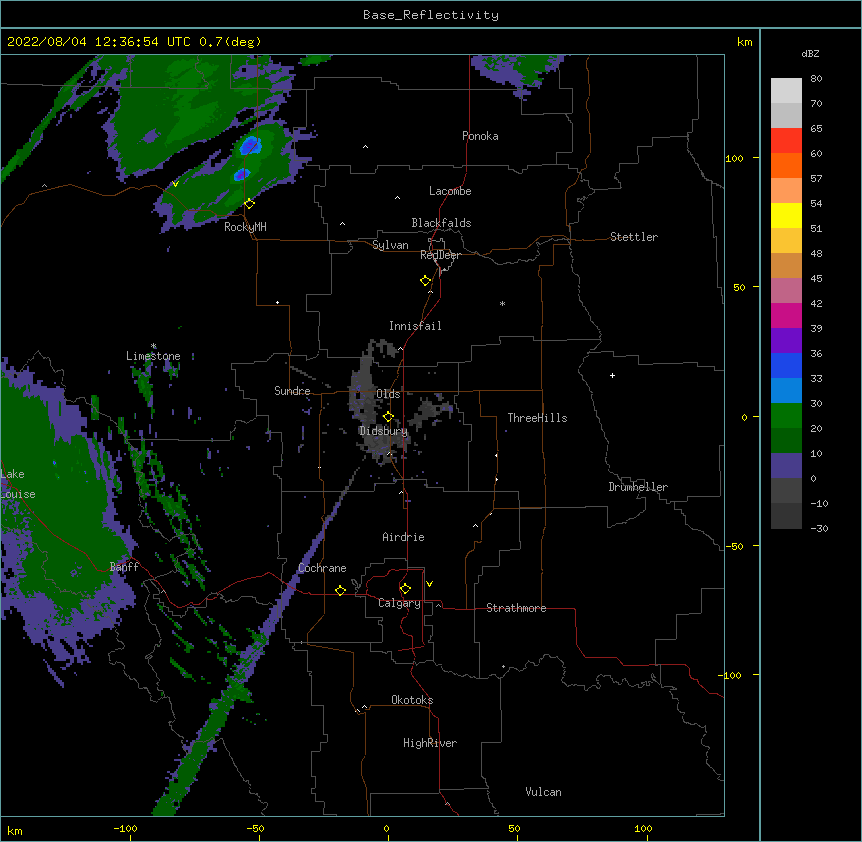The image size is (862, 842).
Task: Click the Cochrane town label
Action: click(x=322, y=568)
